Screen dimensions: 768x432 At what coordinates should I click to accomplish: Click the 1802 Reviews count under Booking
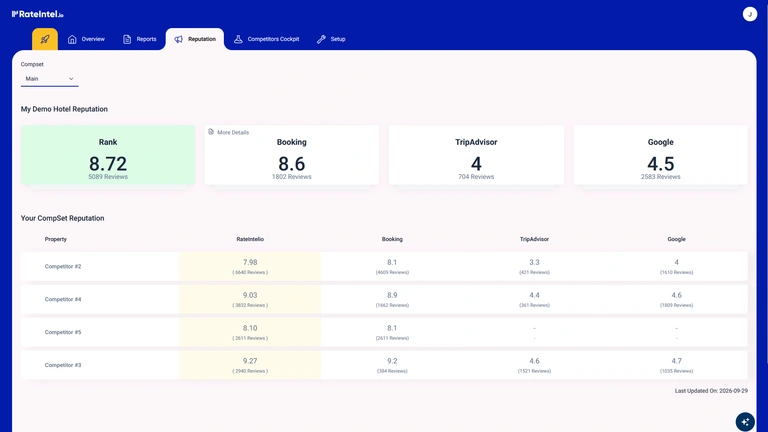[291, 177]
